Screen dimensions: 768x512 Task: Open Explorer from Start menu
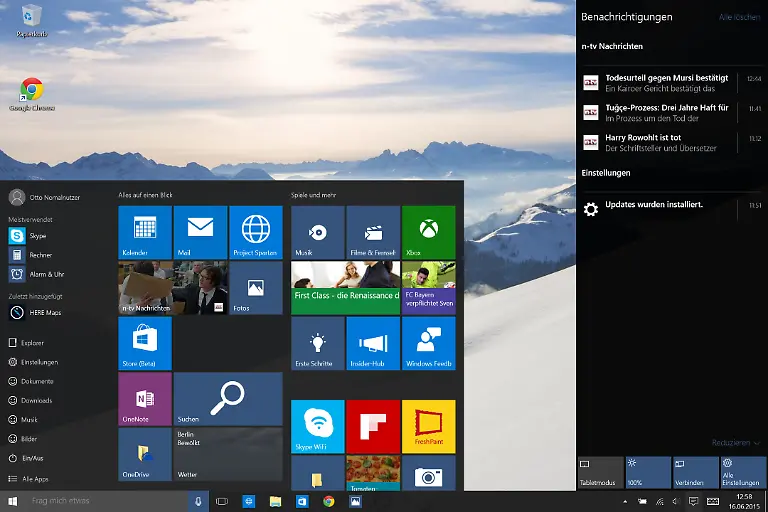26,342
